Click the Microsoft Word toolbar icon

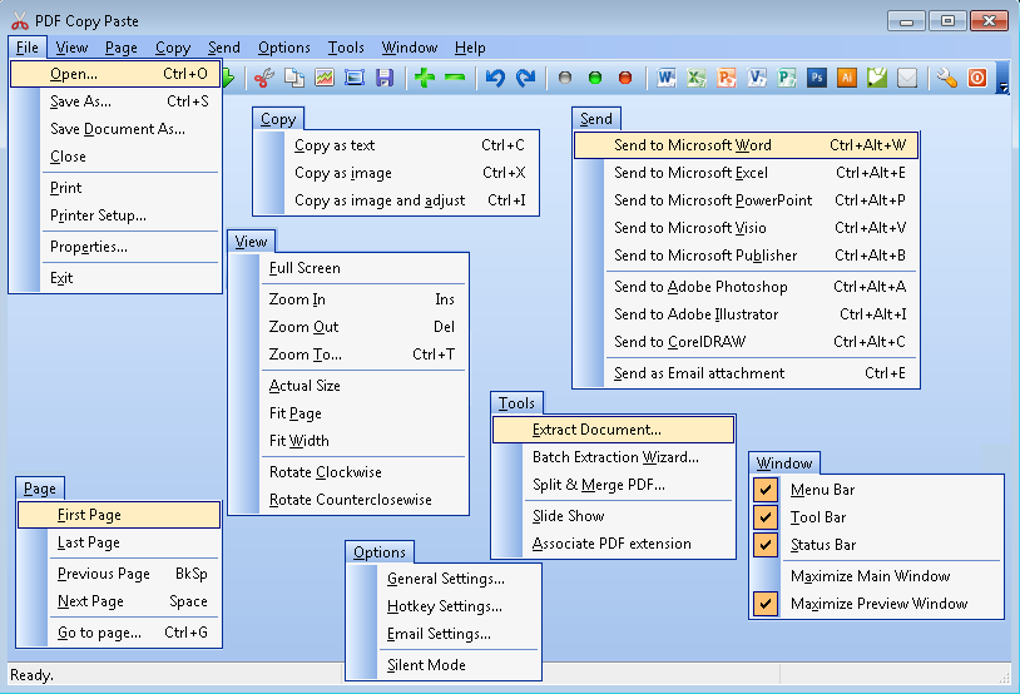pyautogui.click(x=665, y=78)
